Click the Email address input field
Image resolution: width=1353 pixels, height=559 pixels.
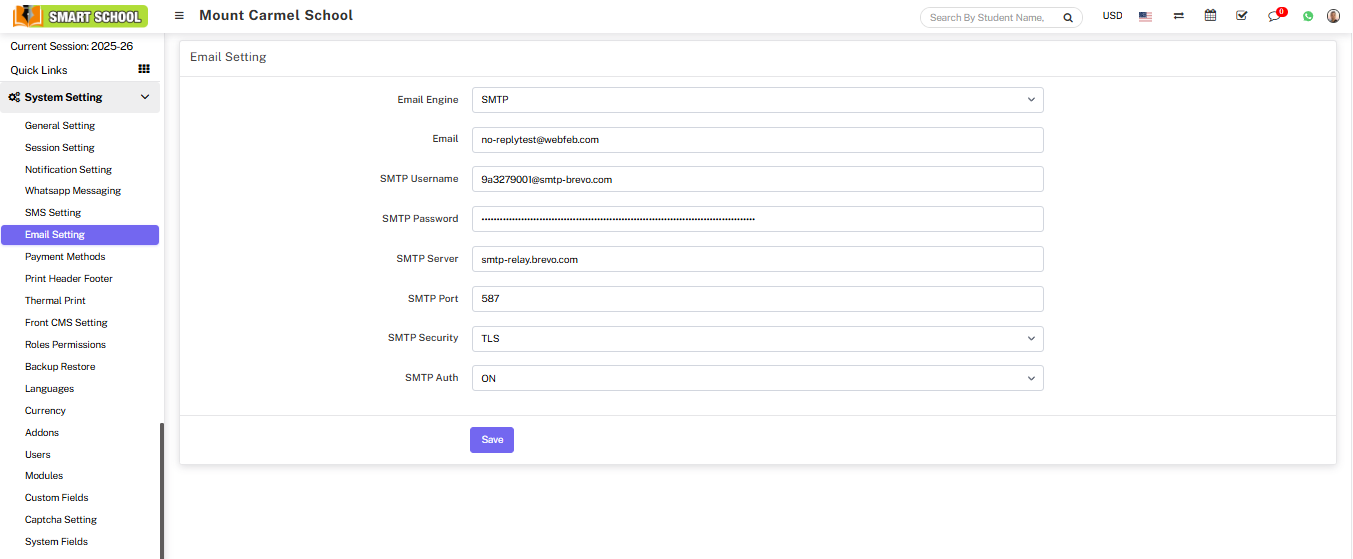[x=757, y=140]
